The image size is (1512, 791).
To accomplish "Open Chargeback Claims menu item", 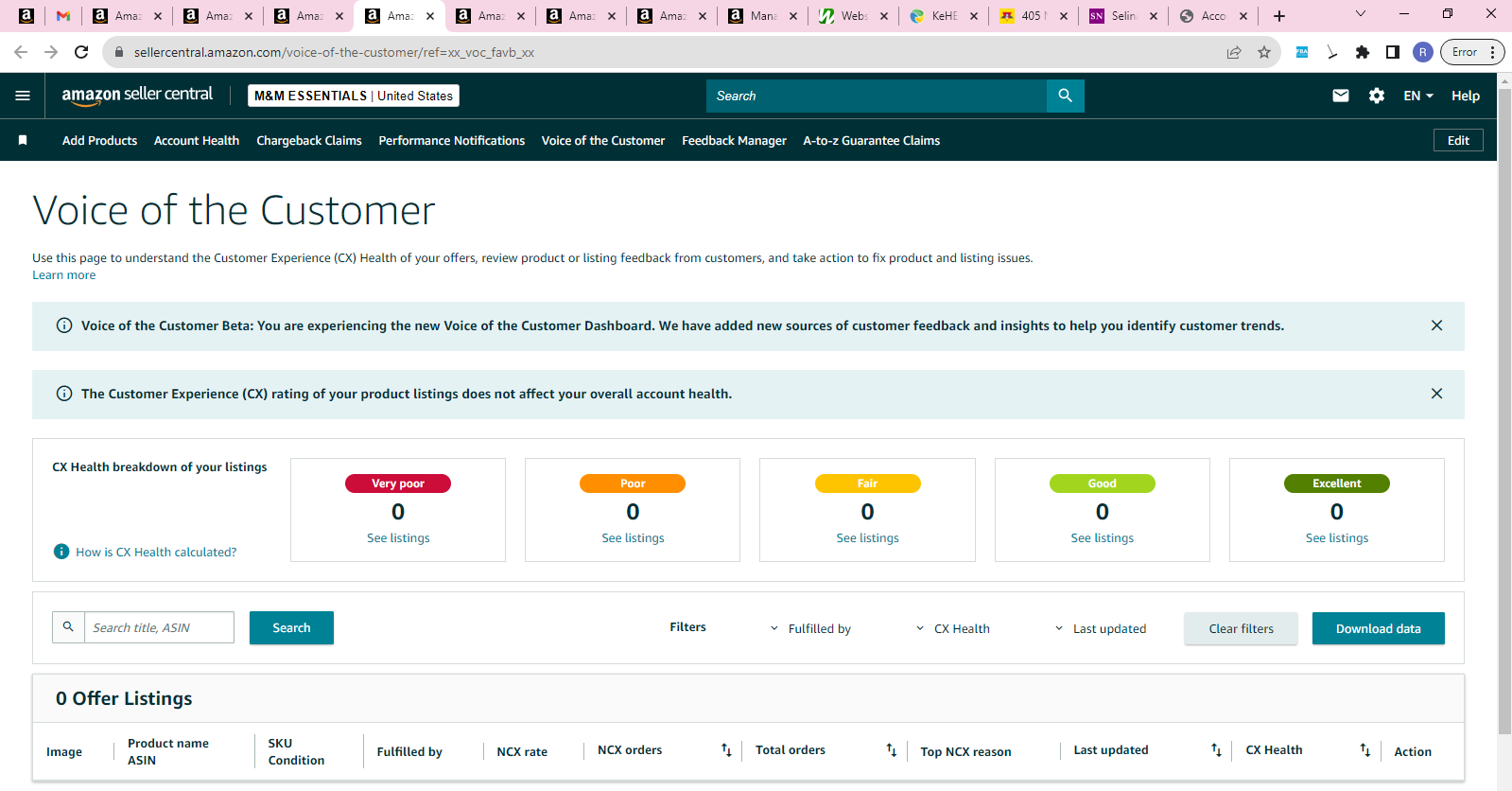I will point(309,140).
